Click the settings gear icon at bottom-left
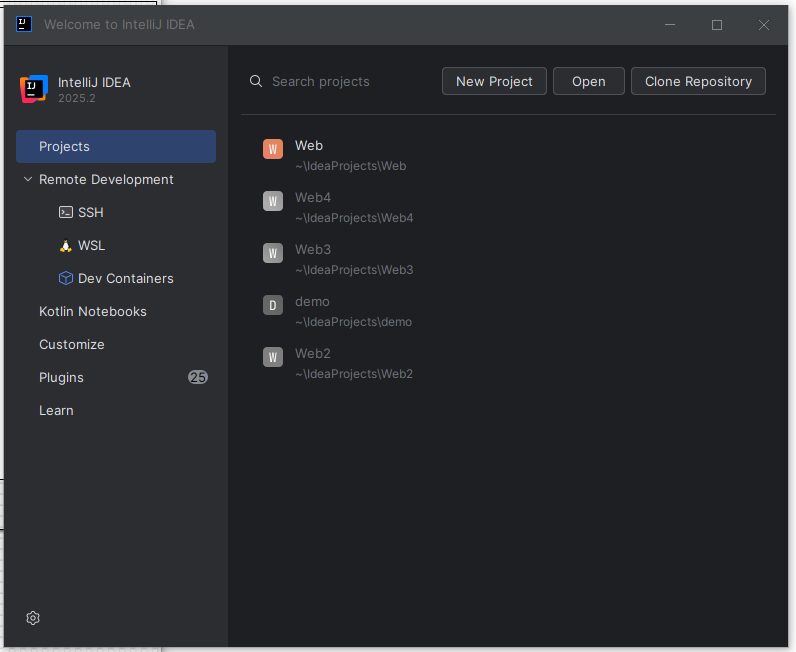The height and width of the screenshot is (652, 796). click(33, 618)
